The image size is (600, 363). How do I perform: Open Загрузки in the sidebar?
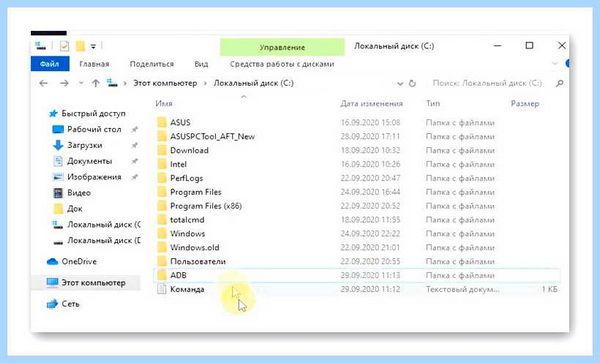[x=85, y=145]
